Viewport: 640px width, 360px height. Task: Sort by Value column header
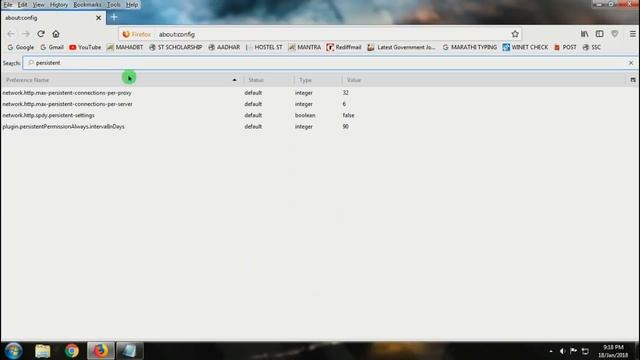click(485, 80)
